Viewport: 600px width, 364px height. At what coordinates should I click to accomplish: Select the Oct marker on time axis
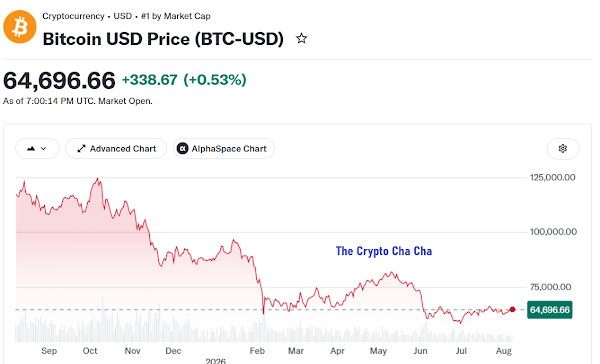[x=90, y=351]
